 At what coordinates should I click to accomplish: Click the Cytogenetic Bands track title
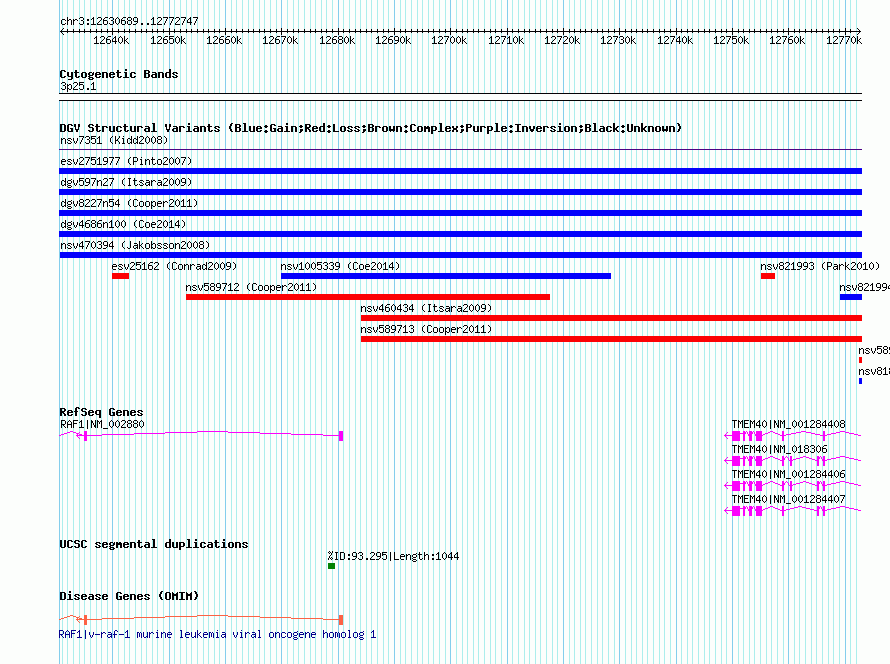coord(119,74)
